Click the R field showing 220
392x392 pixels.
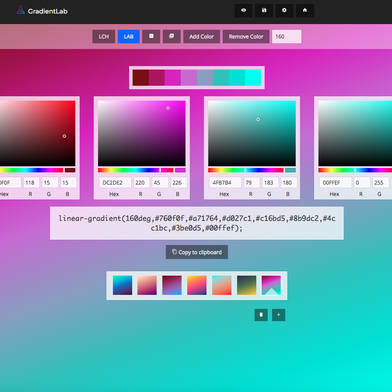coord(142,183)
